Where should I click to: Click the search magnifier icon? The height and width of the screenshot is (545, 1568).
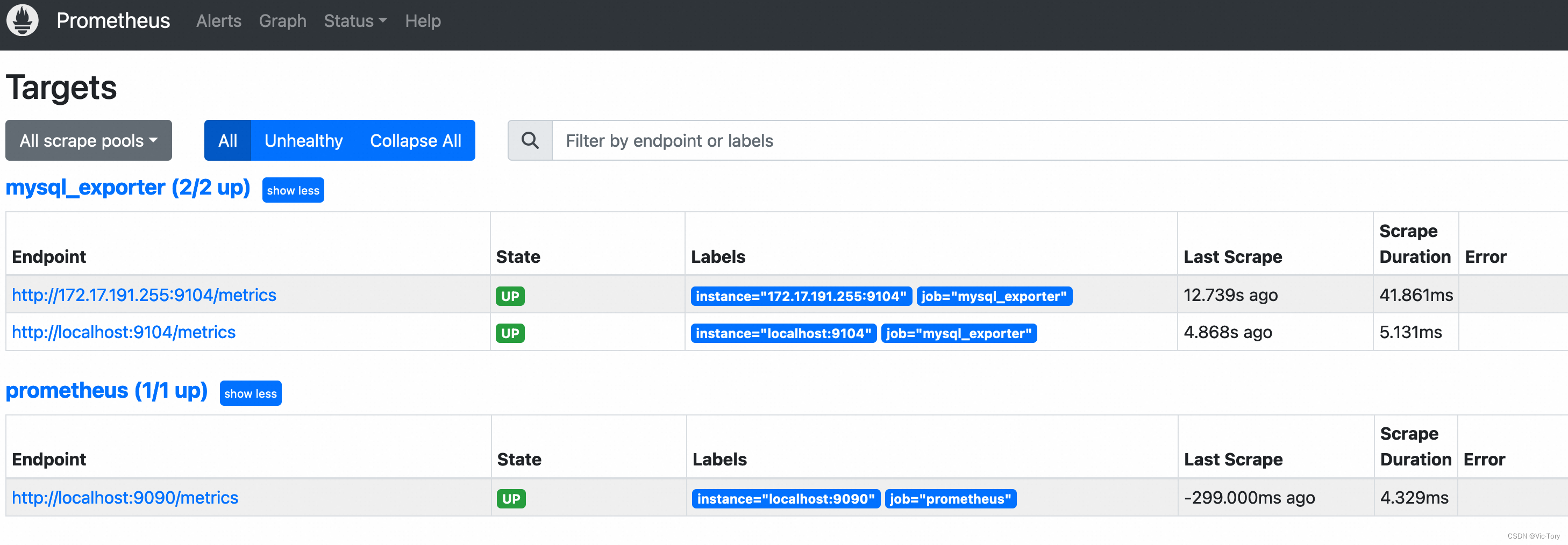530,140
